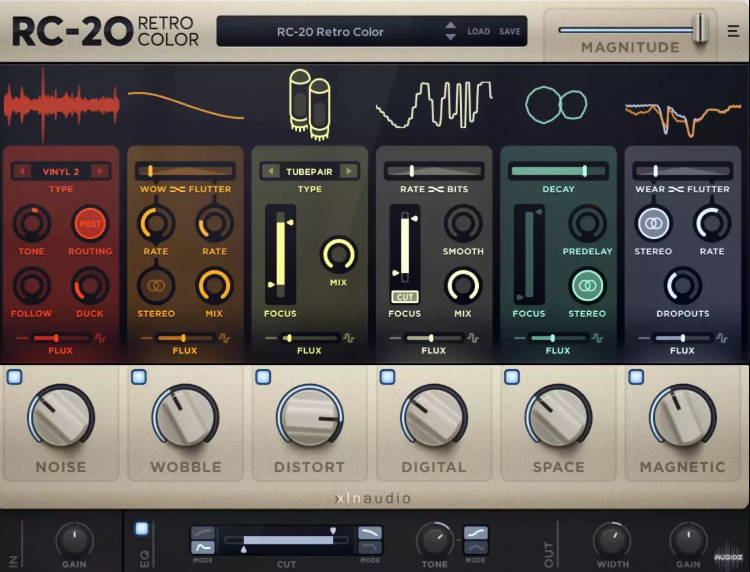The height and width of the screenshot is (572, 750).
Task: Click the Space Flux wave icon
Action: (597, 338)
